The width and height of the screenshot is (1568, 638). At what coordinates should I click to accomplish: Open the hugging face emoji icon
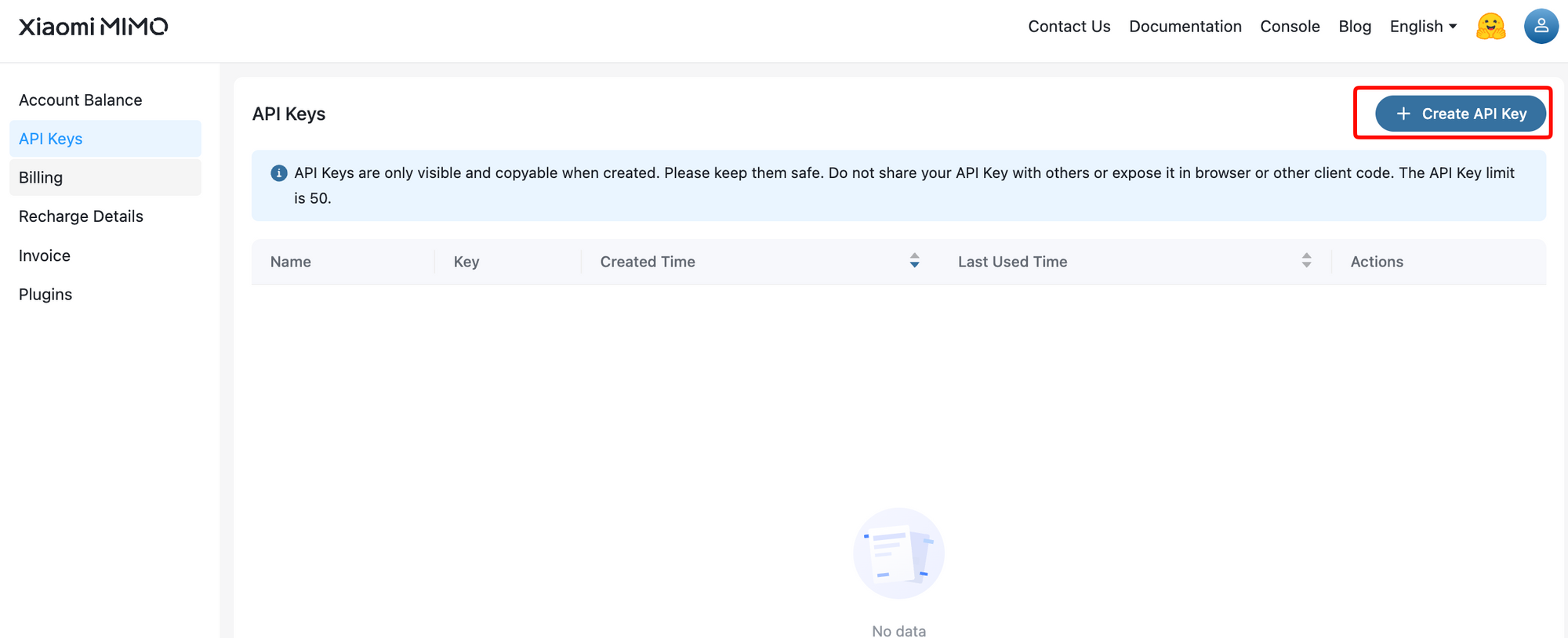point(1490,27)
